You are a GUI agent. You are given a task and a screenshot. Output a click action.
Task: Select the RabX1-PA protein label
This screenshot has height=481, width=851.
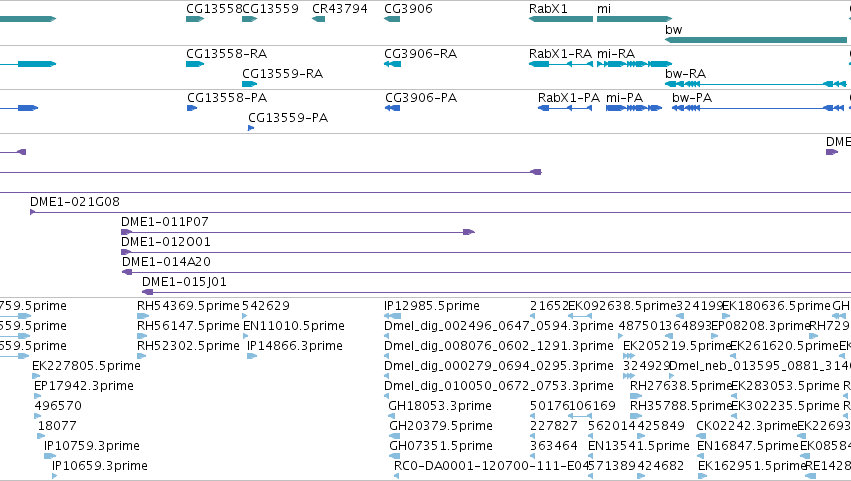coord(569,98)
